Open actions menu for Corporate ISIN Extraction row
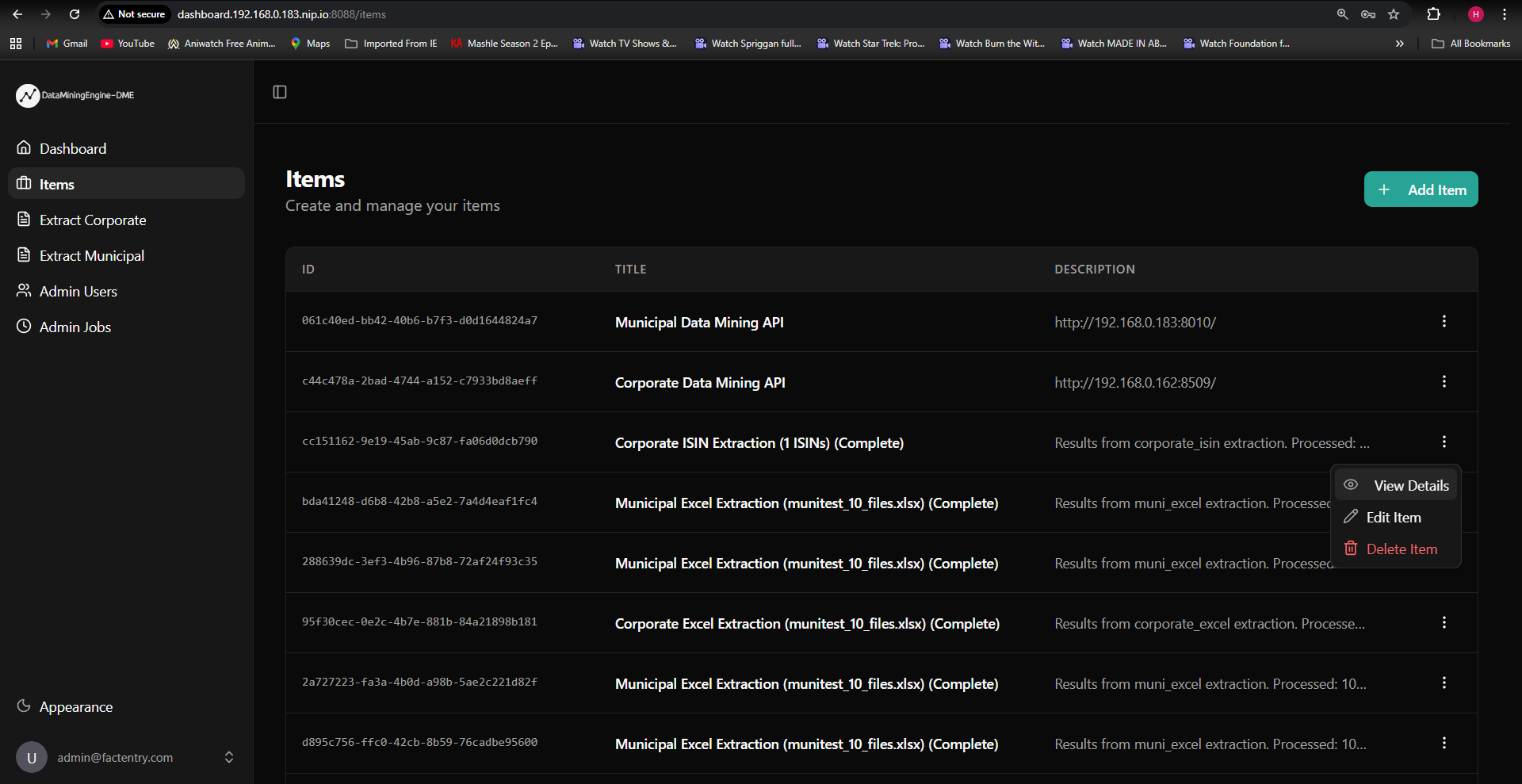 point(1444,442)
